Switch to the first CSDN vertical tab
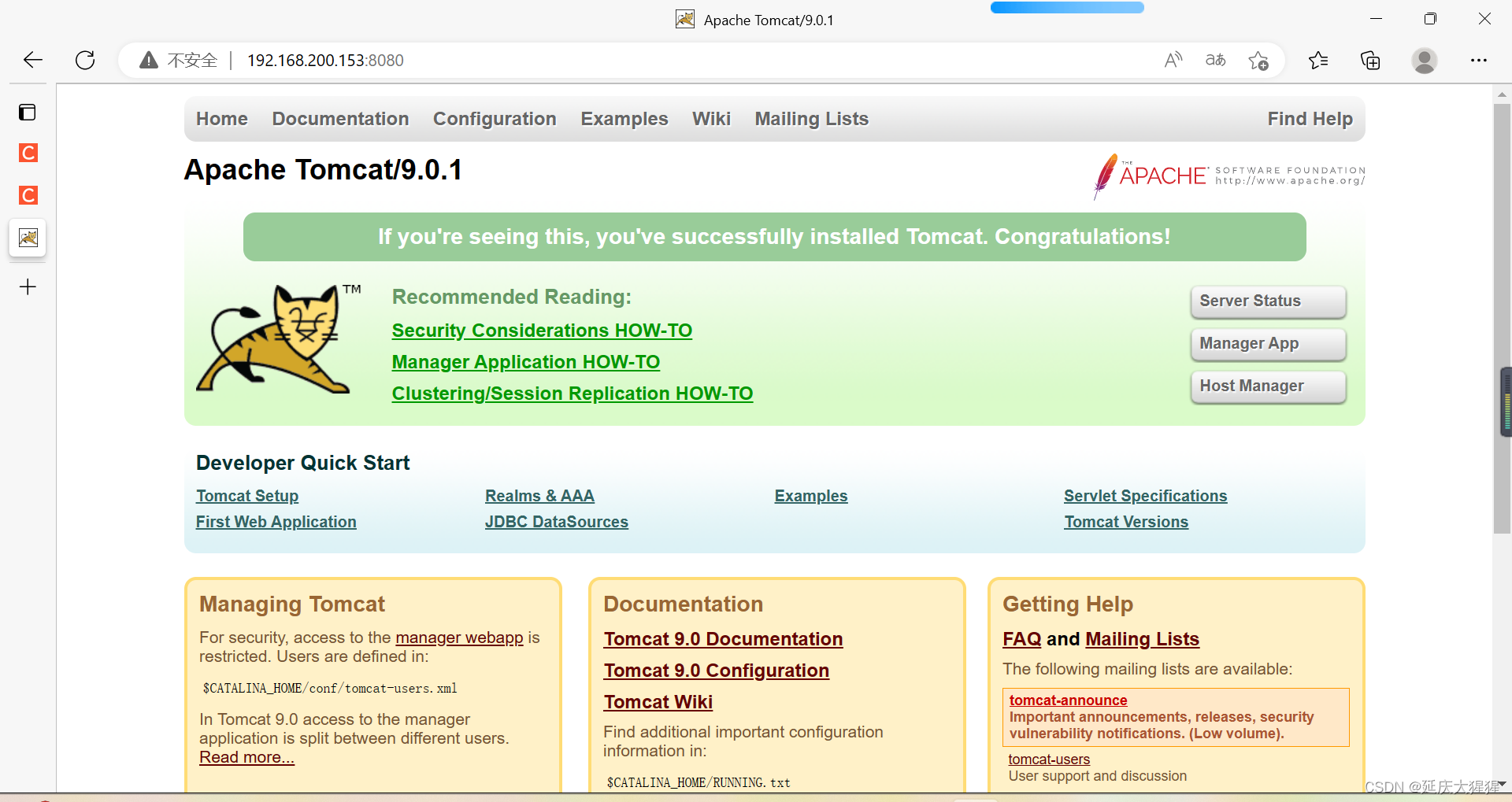 (x=28, y=153)
